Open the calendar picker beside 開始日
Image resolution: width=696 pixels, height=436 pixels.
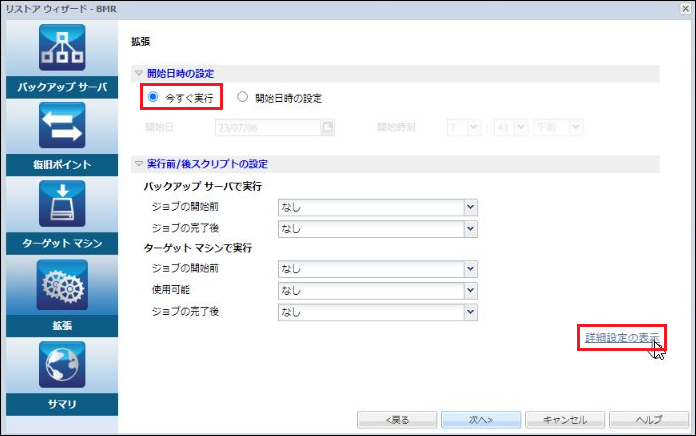point(328,127)
